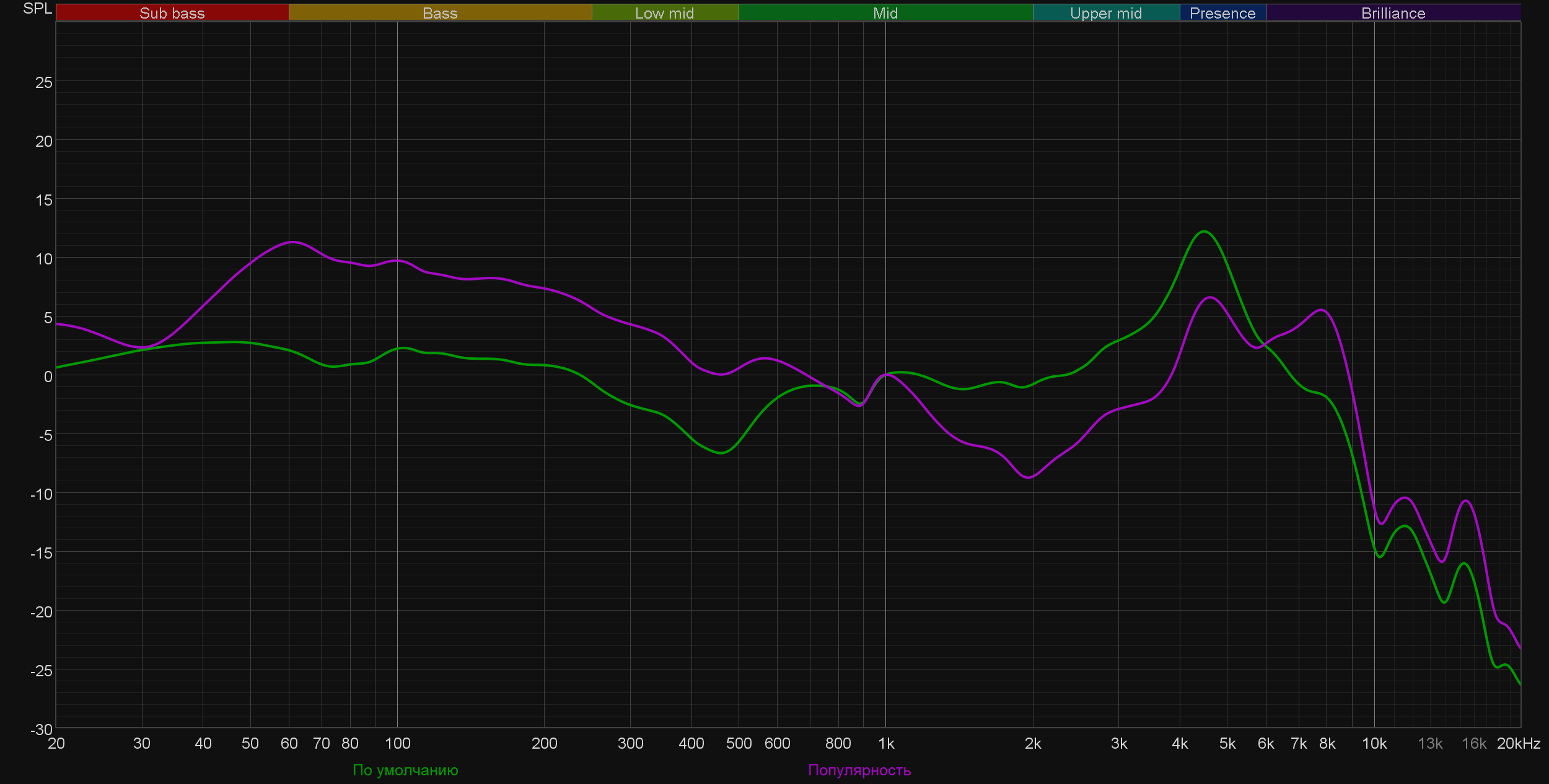The width and height of the screenshot is (1549, 784).
Task: Click the Brilliance band header
Action: pos(1393,13)
